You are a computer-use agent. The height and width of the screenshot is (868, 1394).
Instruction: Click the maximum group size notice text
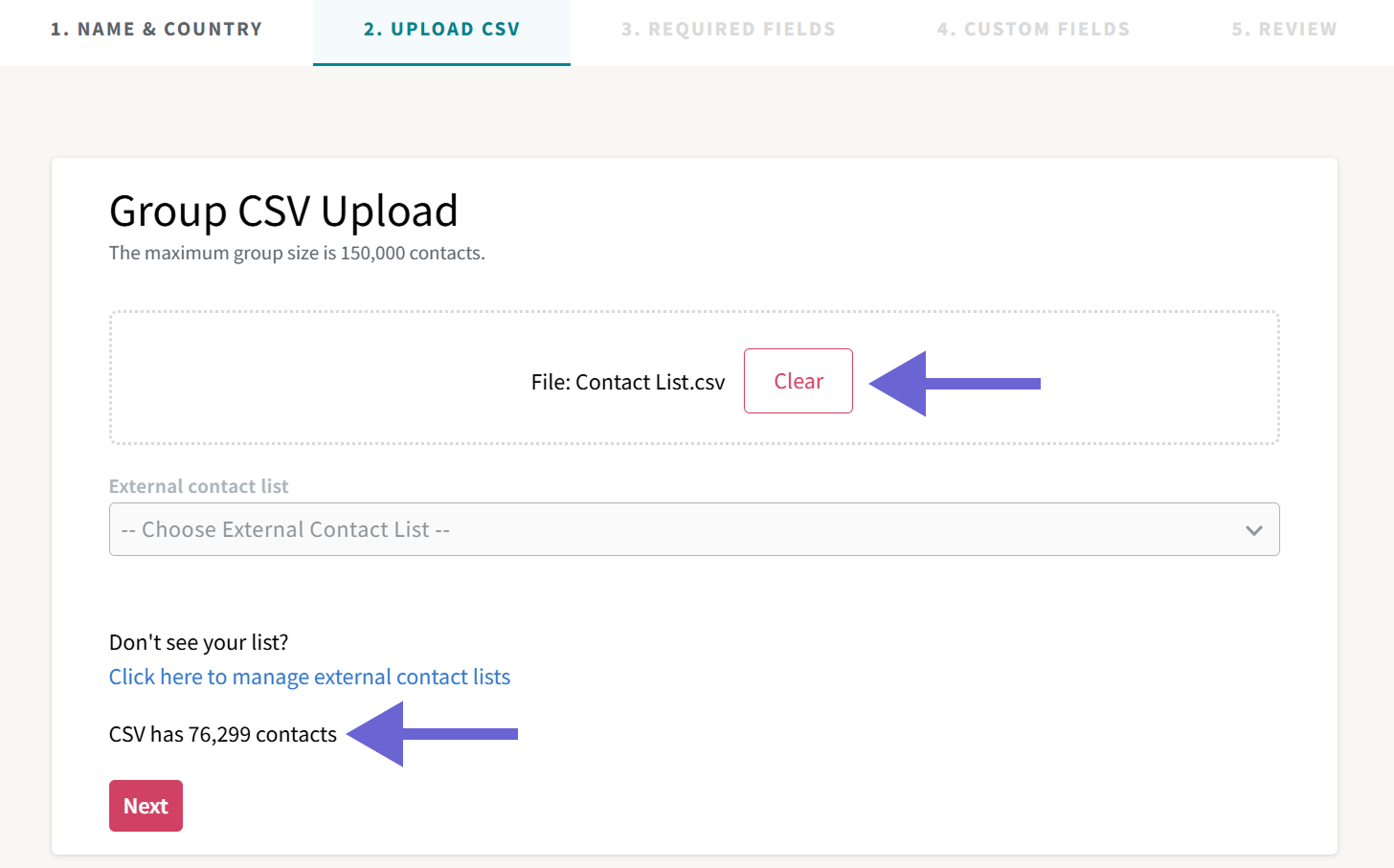[x=297, y=253]
